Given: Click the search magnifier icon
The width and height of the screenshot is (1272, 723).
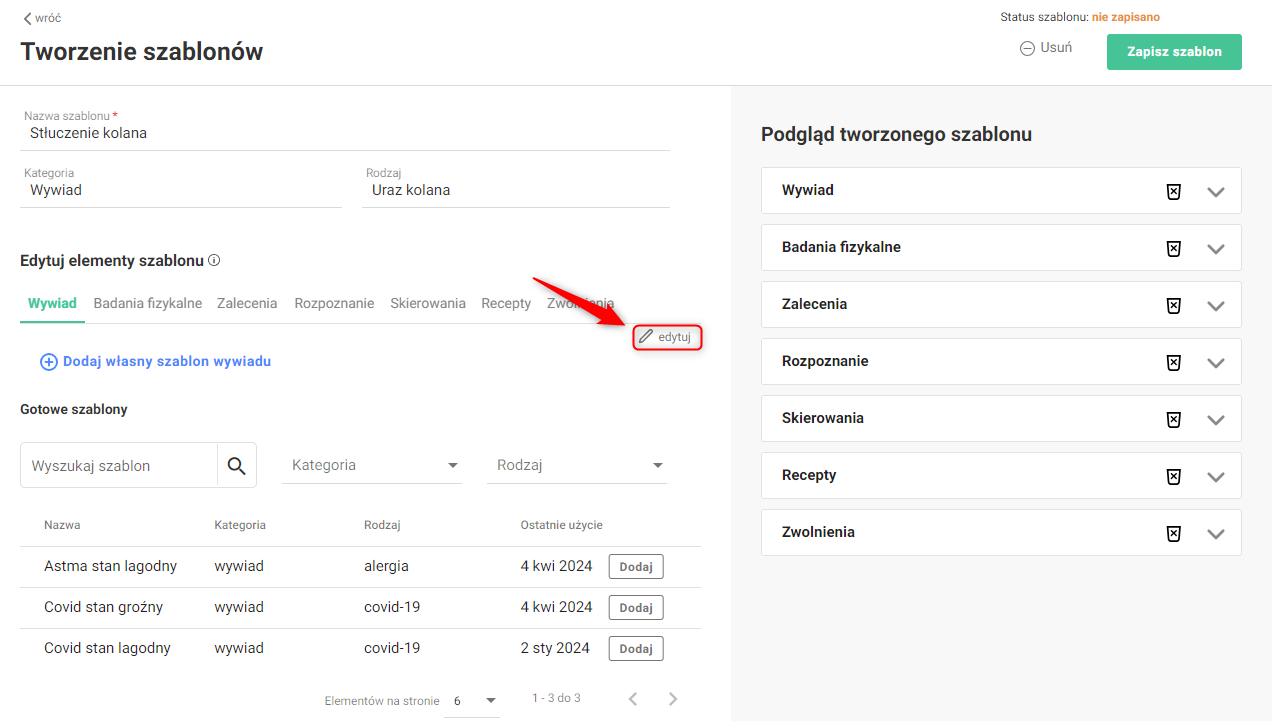Looking at the screenshot, I should tap(237, 466).
